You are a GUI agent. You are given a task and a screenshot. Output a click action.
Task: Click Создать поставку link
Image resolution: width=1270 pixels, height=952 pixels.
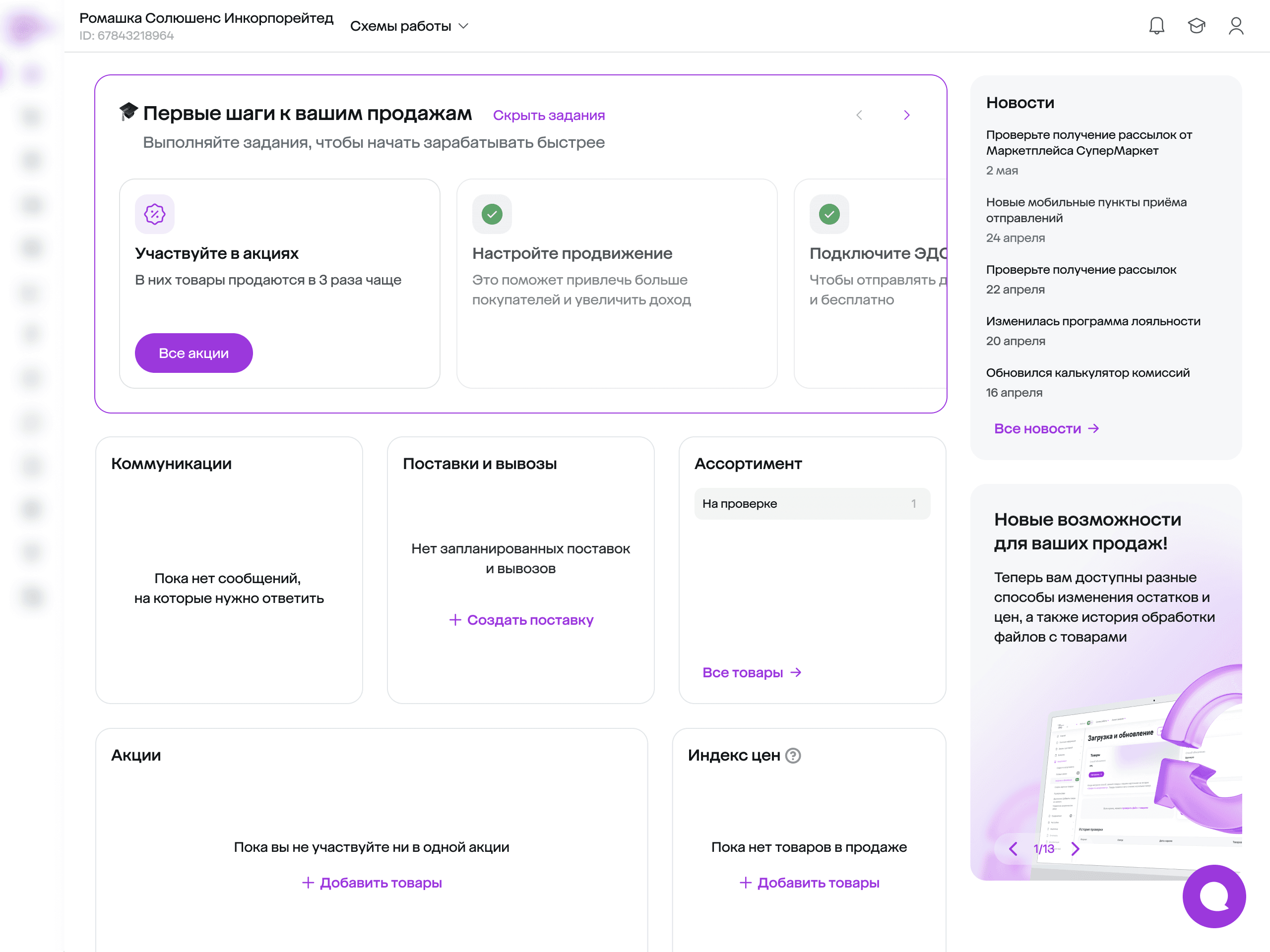521,620
